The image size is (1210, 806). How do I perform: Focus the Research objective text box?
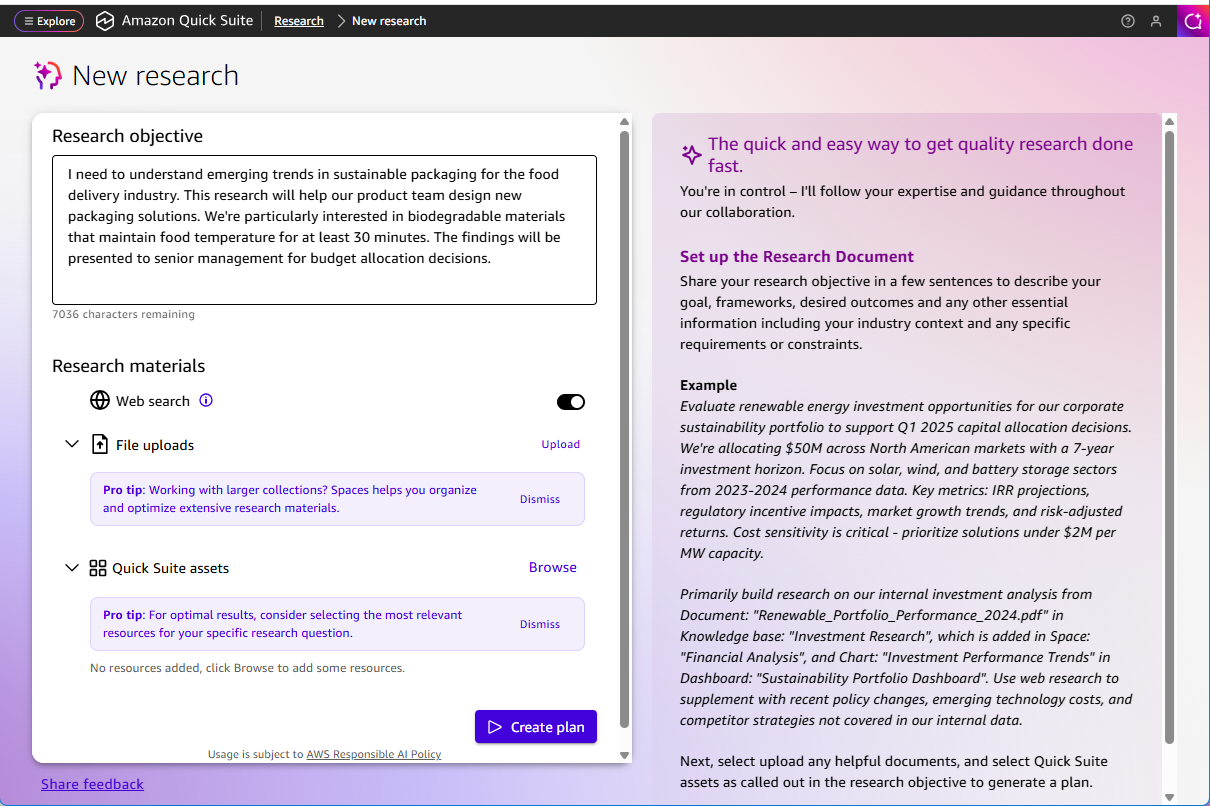(x=324, y=230)
